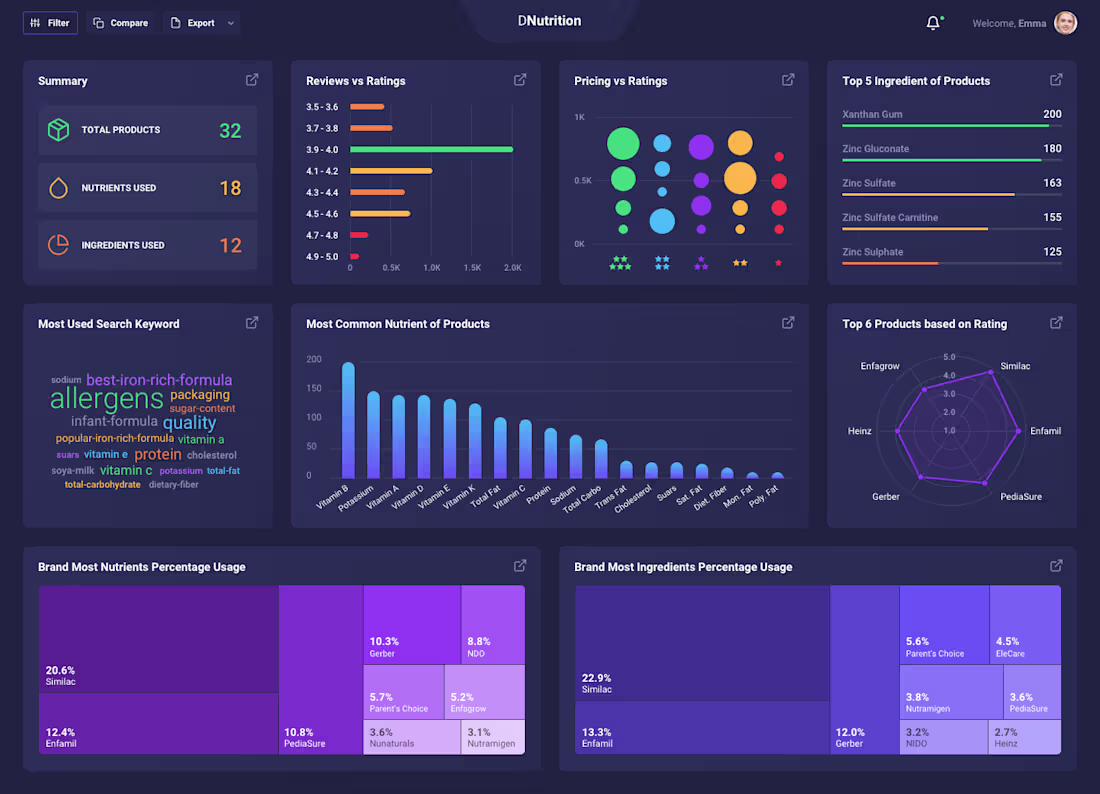The image size is (1100, 794).
Task: Expand Most Used Search Keyword card
Action: 252,323
